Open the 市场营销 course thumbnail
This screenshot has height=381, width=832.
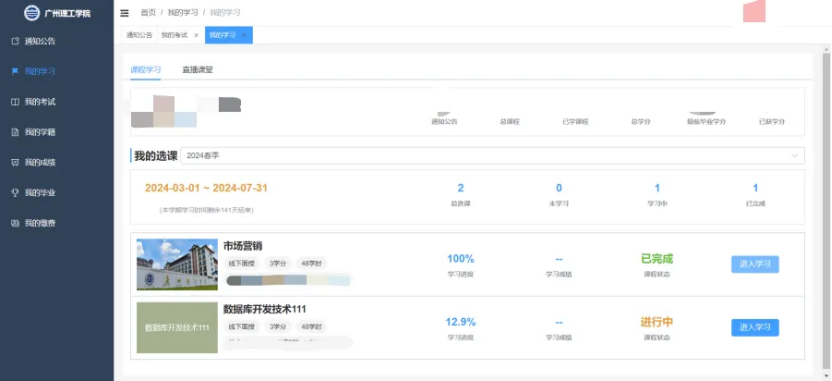tap(177, 264)
